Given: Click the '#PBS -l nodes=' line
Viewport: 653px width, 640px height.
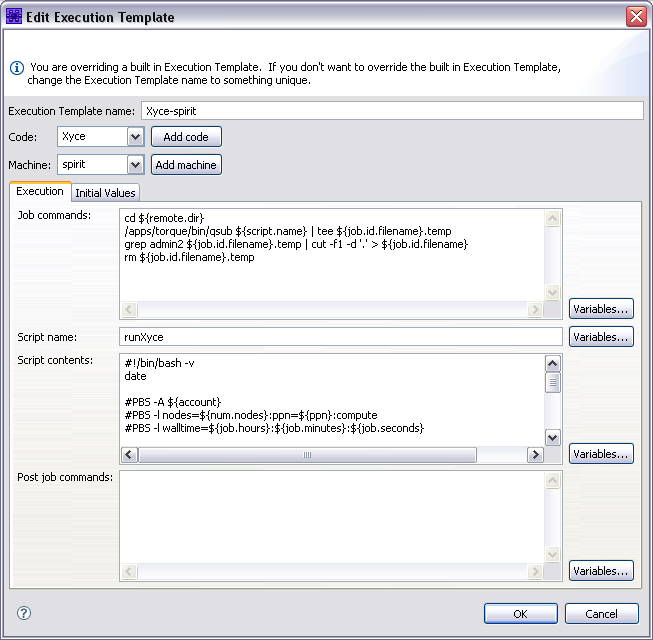Looking at the screenshot, I should pos(251,415).
